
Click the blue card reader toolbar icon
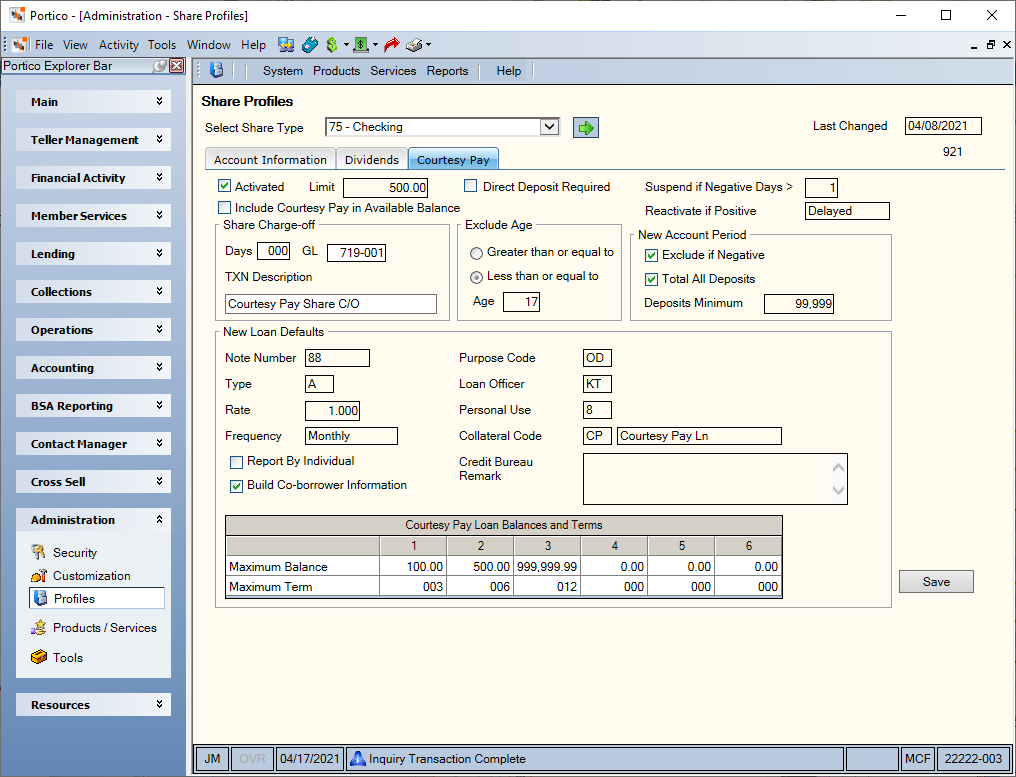tap(310, 44)
